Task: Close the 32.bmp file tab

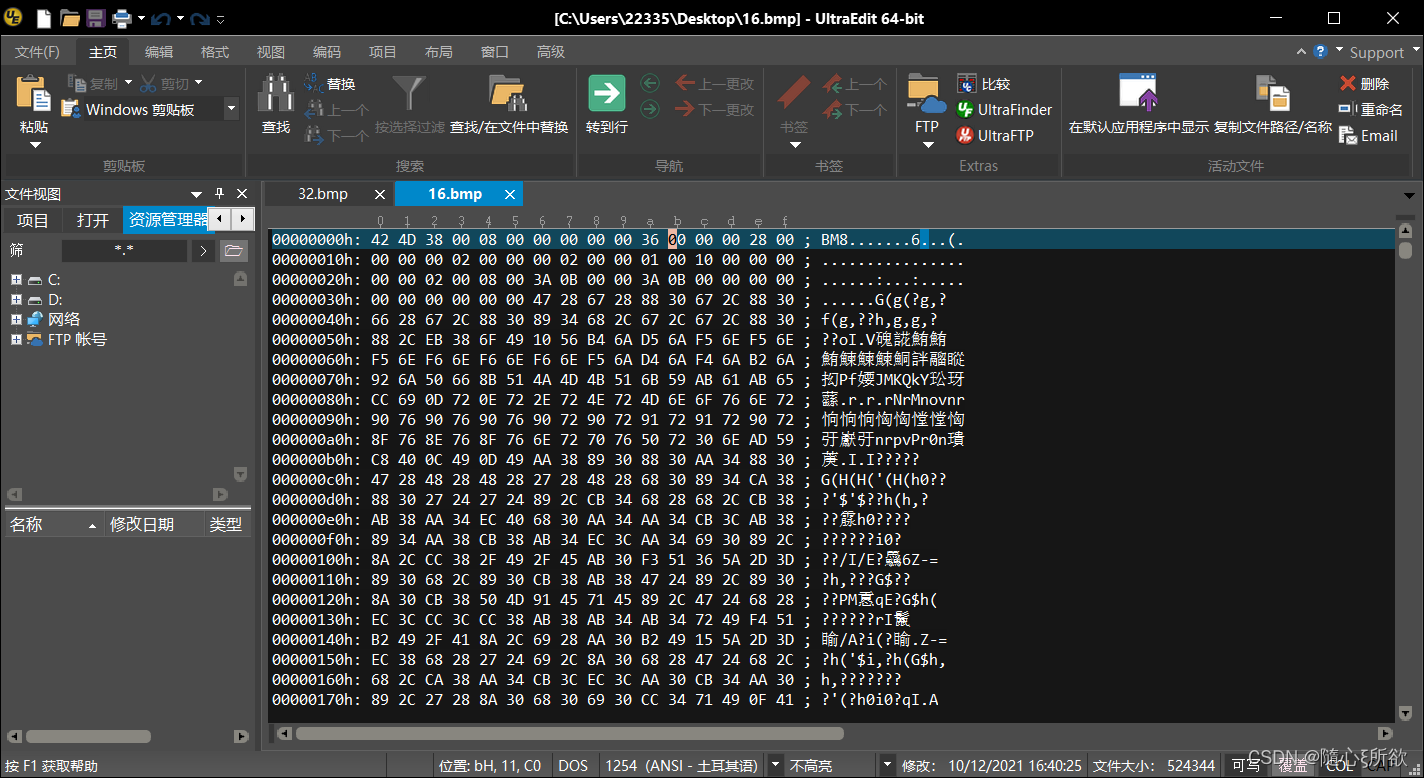Action: pyautogui.click(x=380, y=194)
